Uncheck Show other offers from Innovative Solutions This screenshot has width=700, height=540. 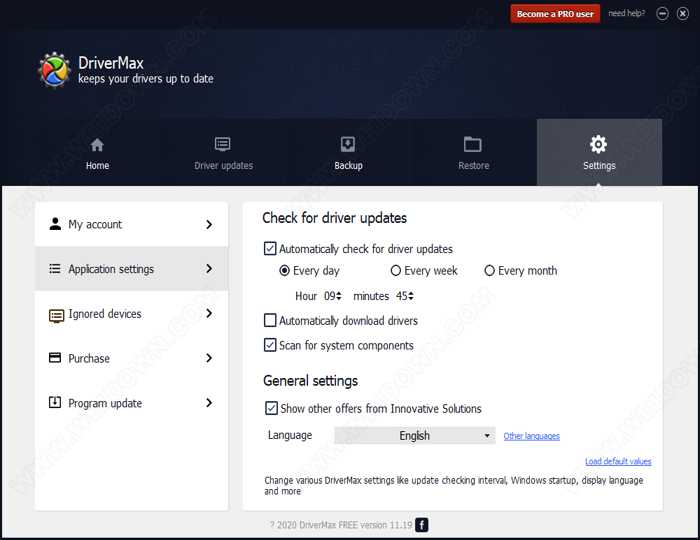(x=271, y=408)
